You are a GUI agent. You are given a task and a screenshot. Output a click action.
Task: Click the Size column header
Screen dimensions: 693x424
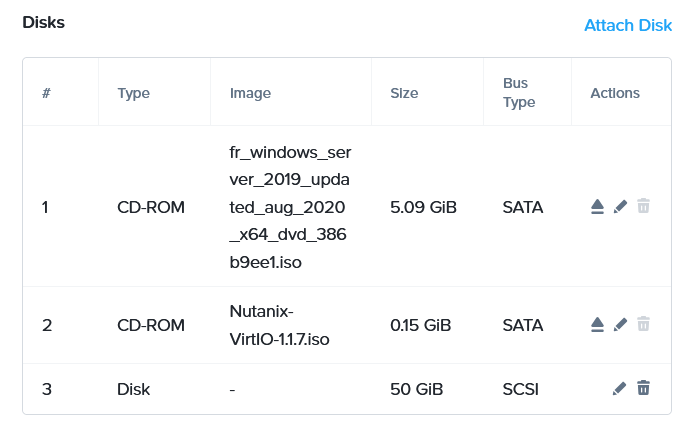pos(404,93)
